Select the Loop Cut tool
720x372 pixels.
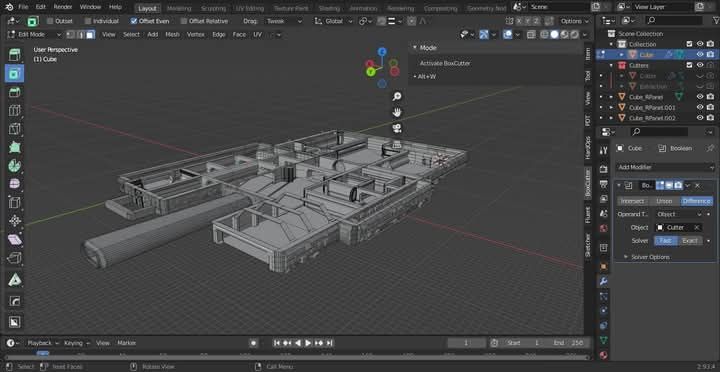point(15,110)
